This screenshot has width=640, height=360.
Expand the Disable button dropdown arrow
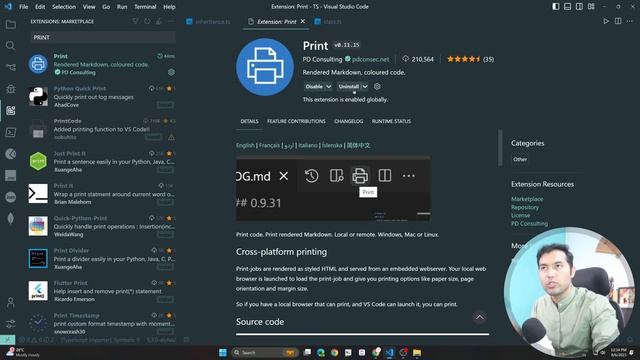click(x=329, y=87)
